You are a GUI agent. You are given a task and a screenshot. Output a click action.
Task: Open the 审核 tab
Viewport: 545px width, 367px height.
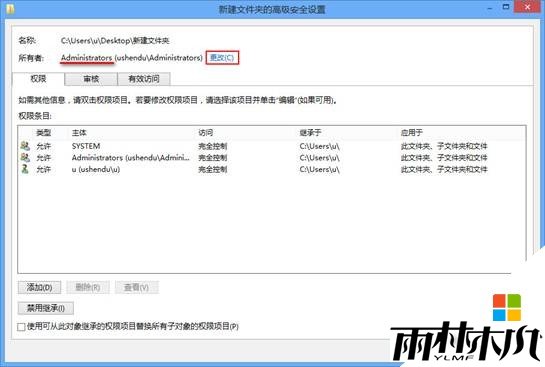pos(91,79)
